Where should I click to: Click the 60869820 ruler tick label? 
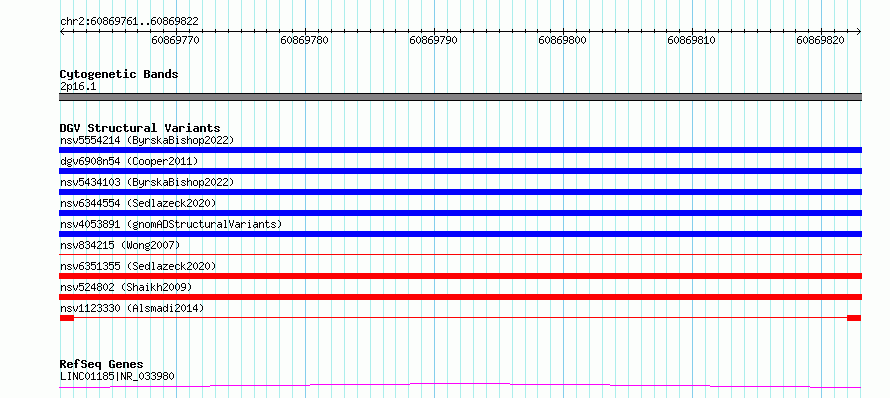(820, 40)
